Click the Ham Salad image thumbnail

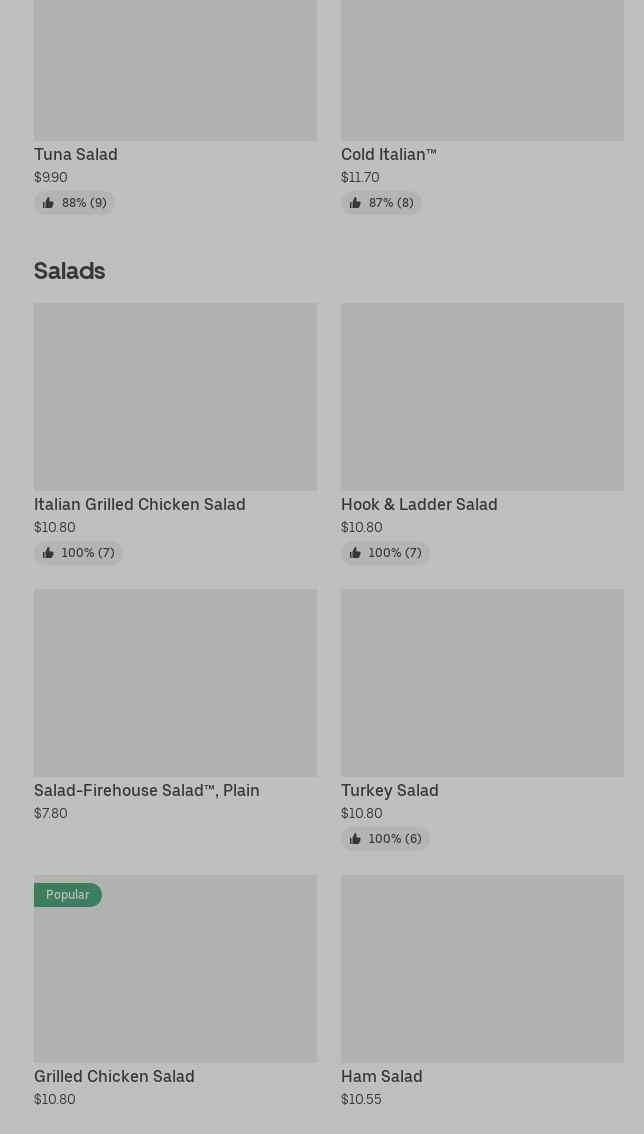pos(482,968)
